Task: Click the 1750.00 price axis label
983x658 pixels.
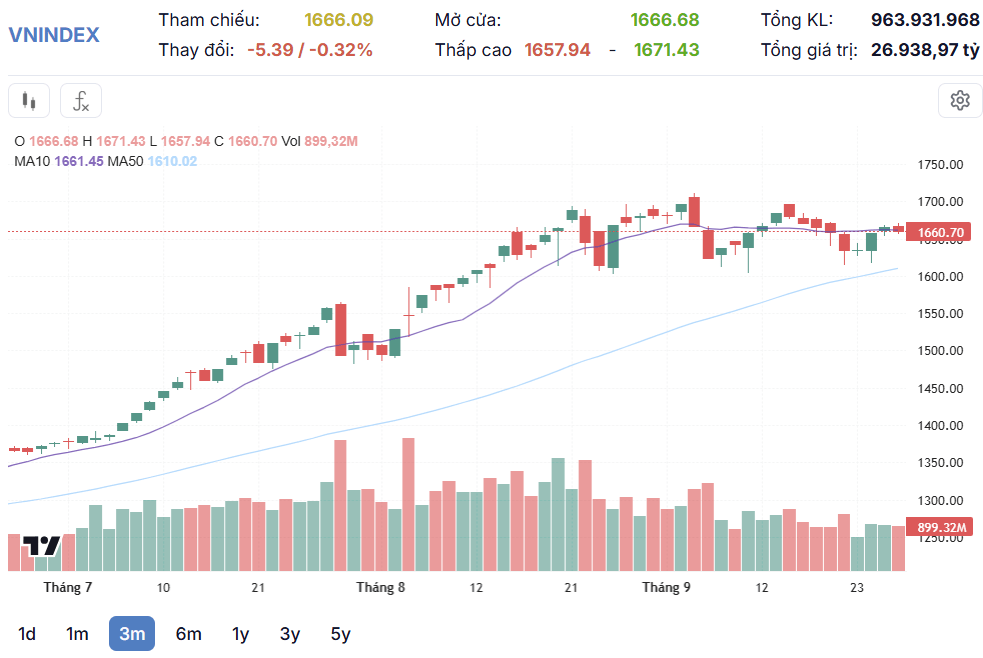Action: (940, 165)
